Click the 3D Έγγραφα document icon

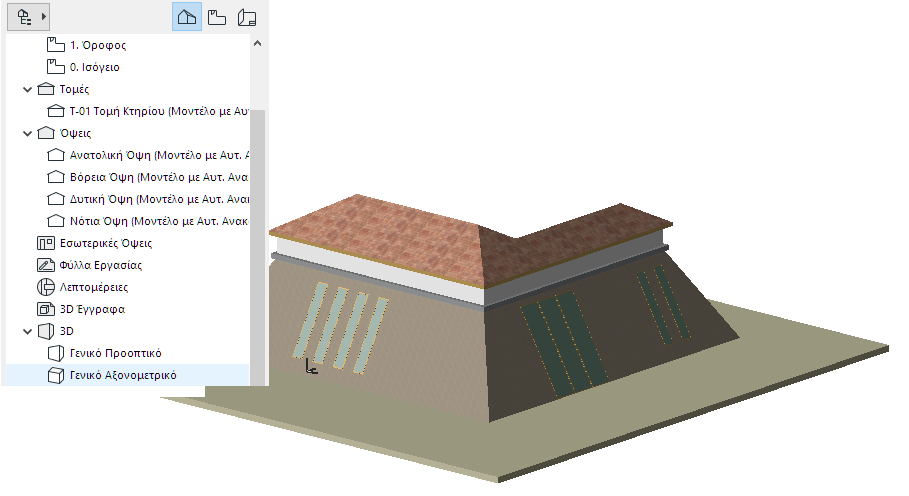click(46, 309)
